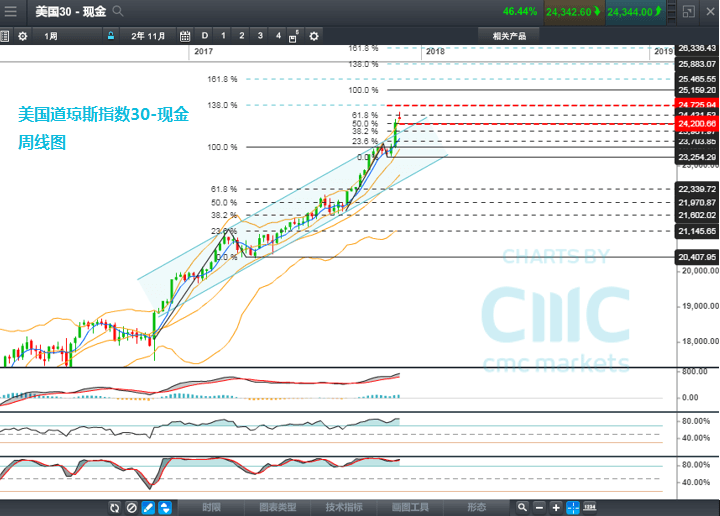
Task: Close the chart panel
Action: click(x=710, y=11)
